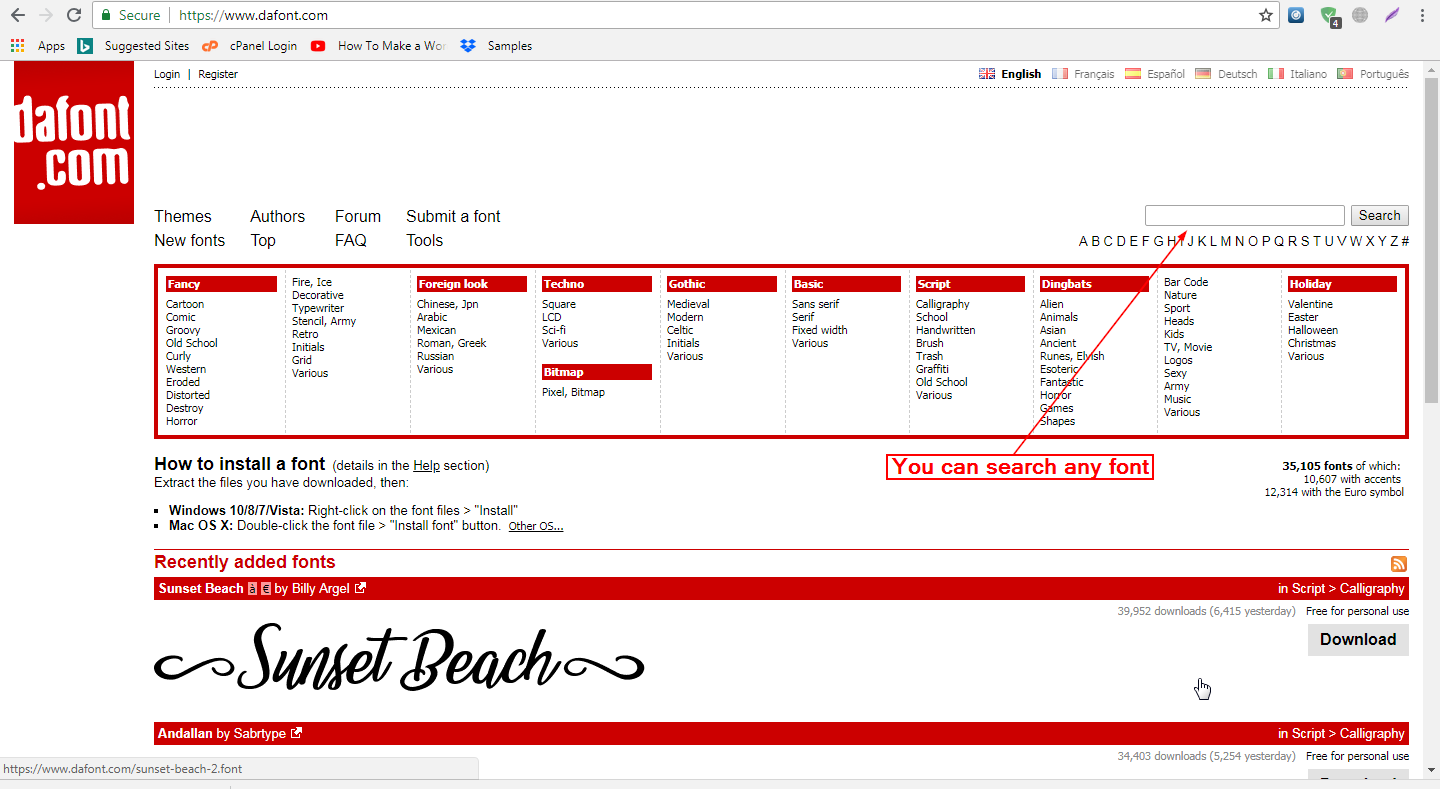Click the browser back arrow
The width and height of the screenshot is (1440, 789).
pyautogui.click(x=18, y=15)
